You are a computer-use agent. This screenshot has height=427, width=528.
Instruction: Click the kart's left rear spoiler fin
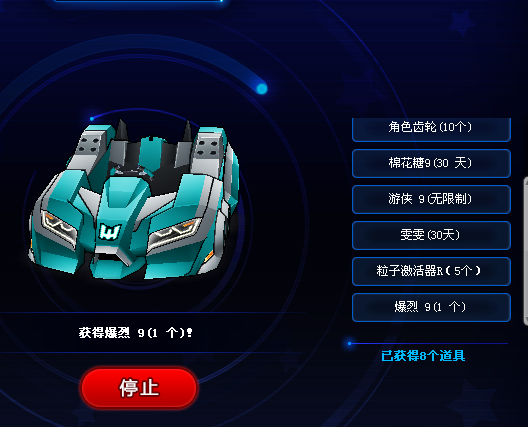(x=122, y=129)
